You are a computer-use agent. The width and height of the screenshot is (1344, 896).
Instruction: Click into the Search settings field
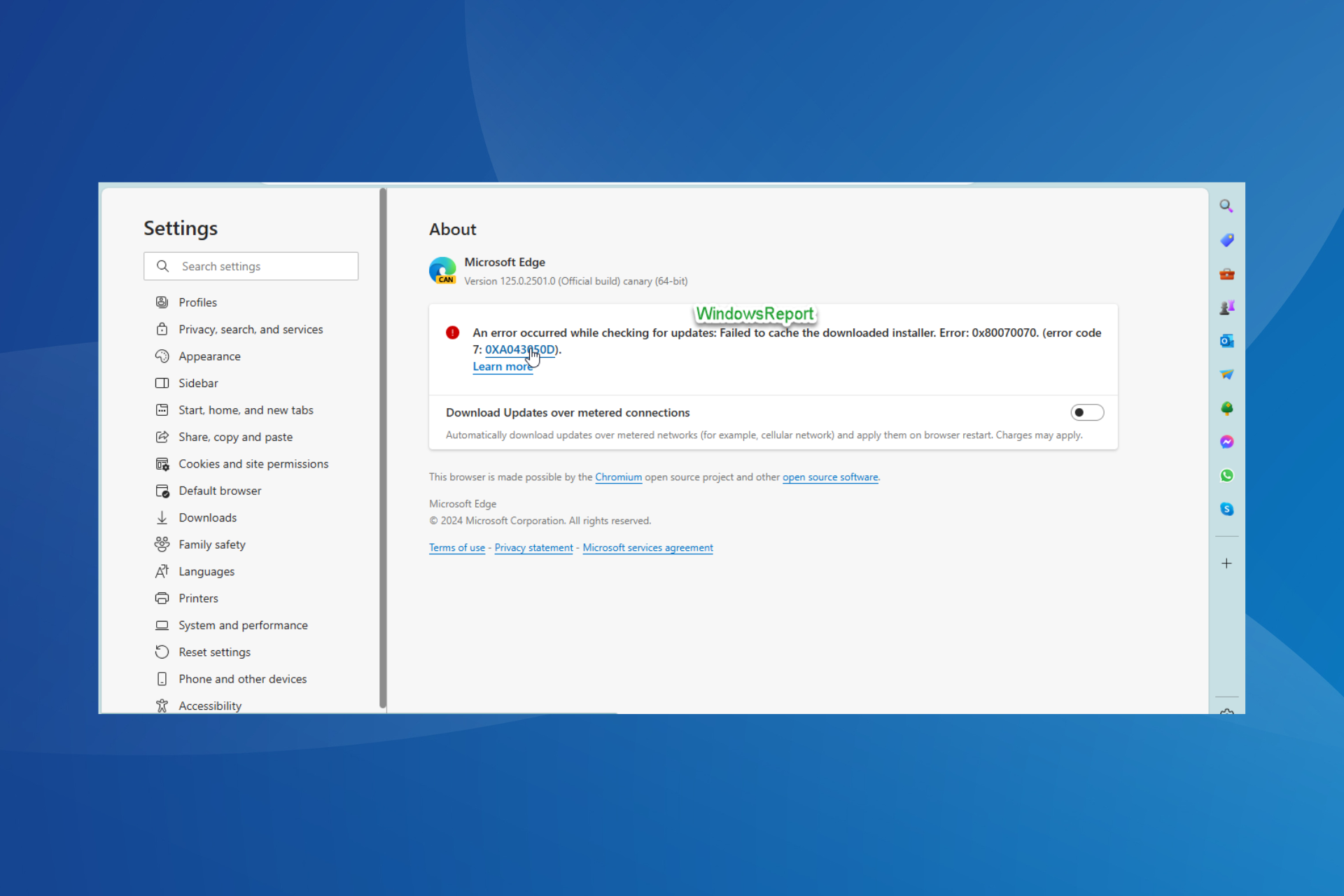pyautogui.click(x=251, y=266)
